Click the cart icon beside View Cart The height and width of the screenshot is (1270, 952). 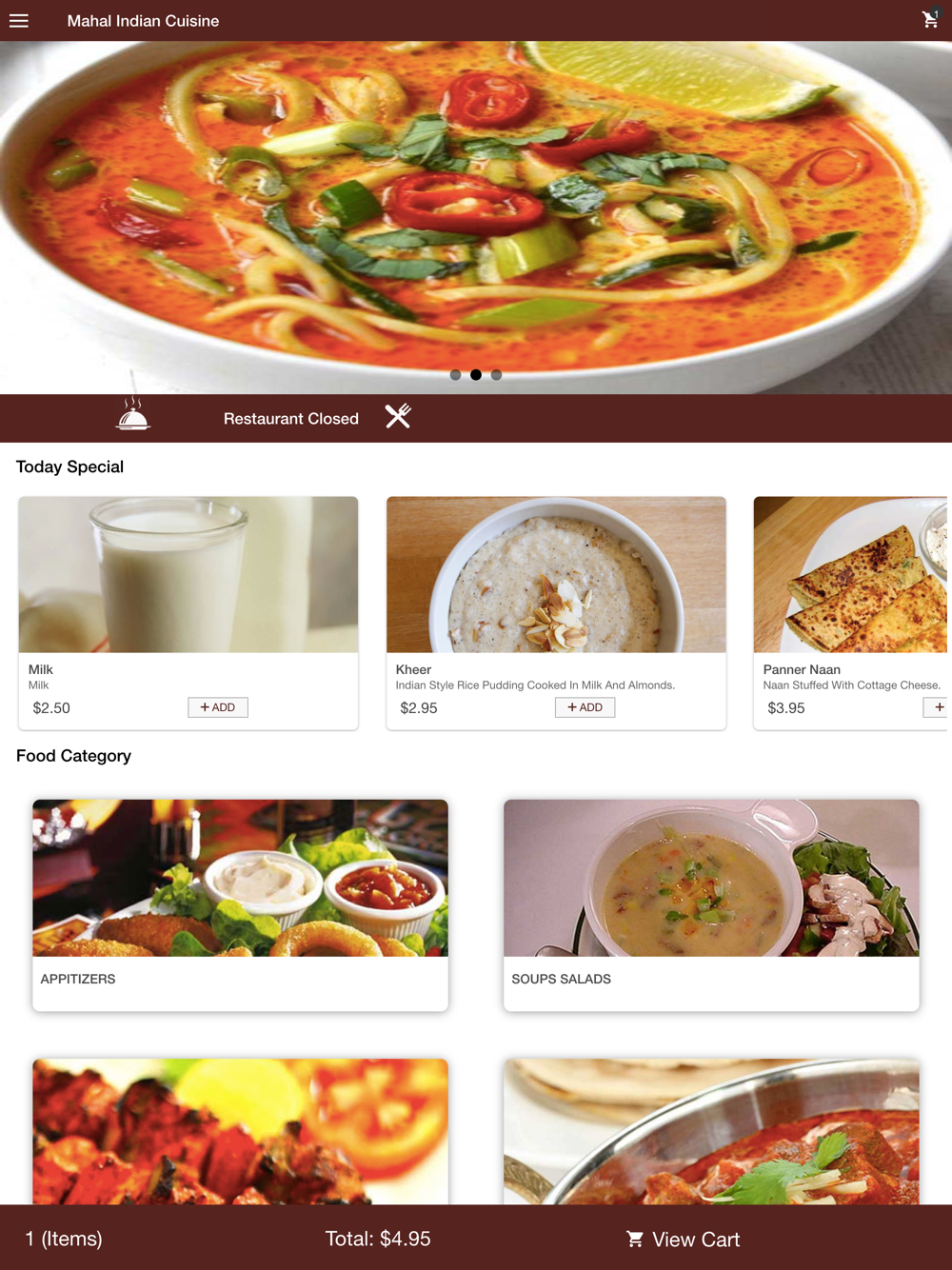[635, 1239]
